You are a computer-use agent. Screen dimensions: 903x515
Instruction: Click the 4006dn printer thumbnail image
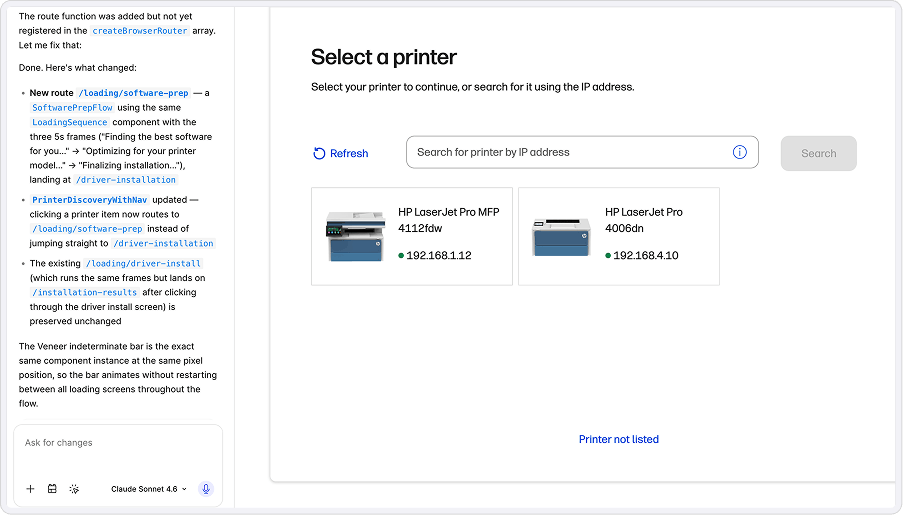point(561,237)
